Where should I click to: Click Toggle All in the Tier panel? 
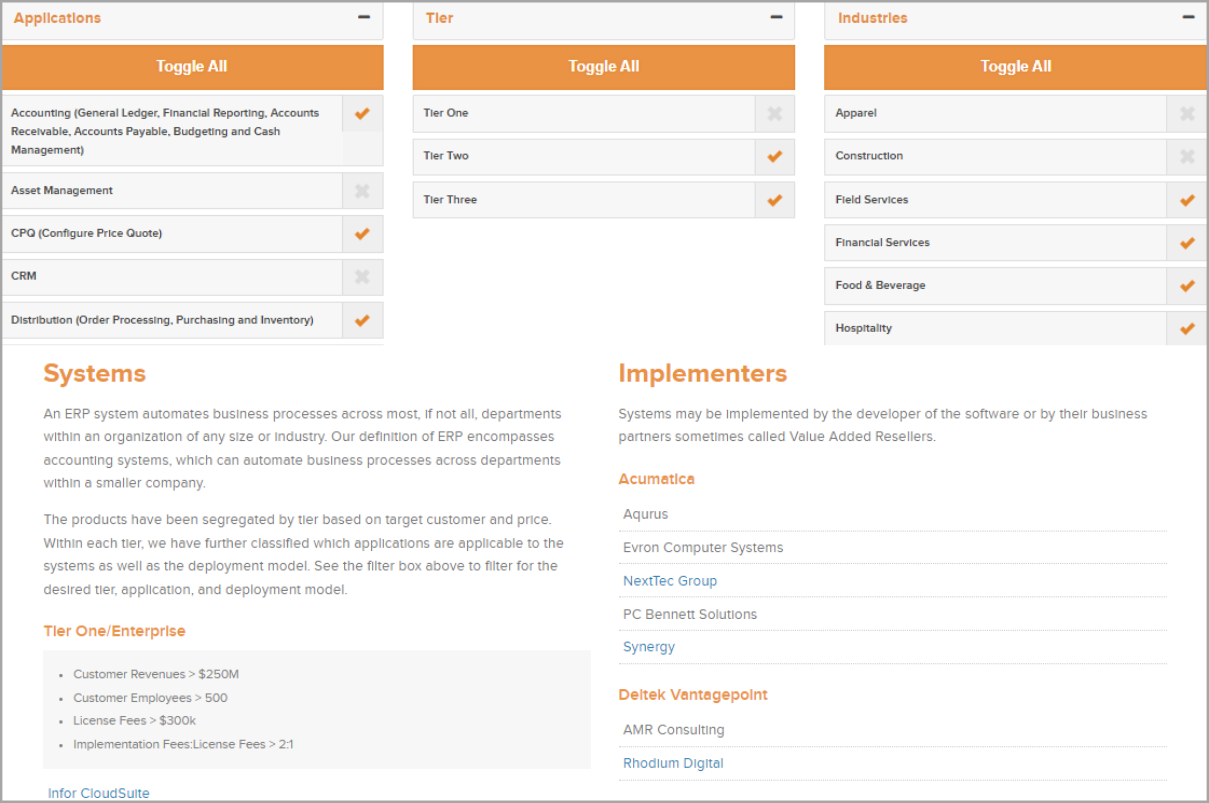click(x=604, y=67)
